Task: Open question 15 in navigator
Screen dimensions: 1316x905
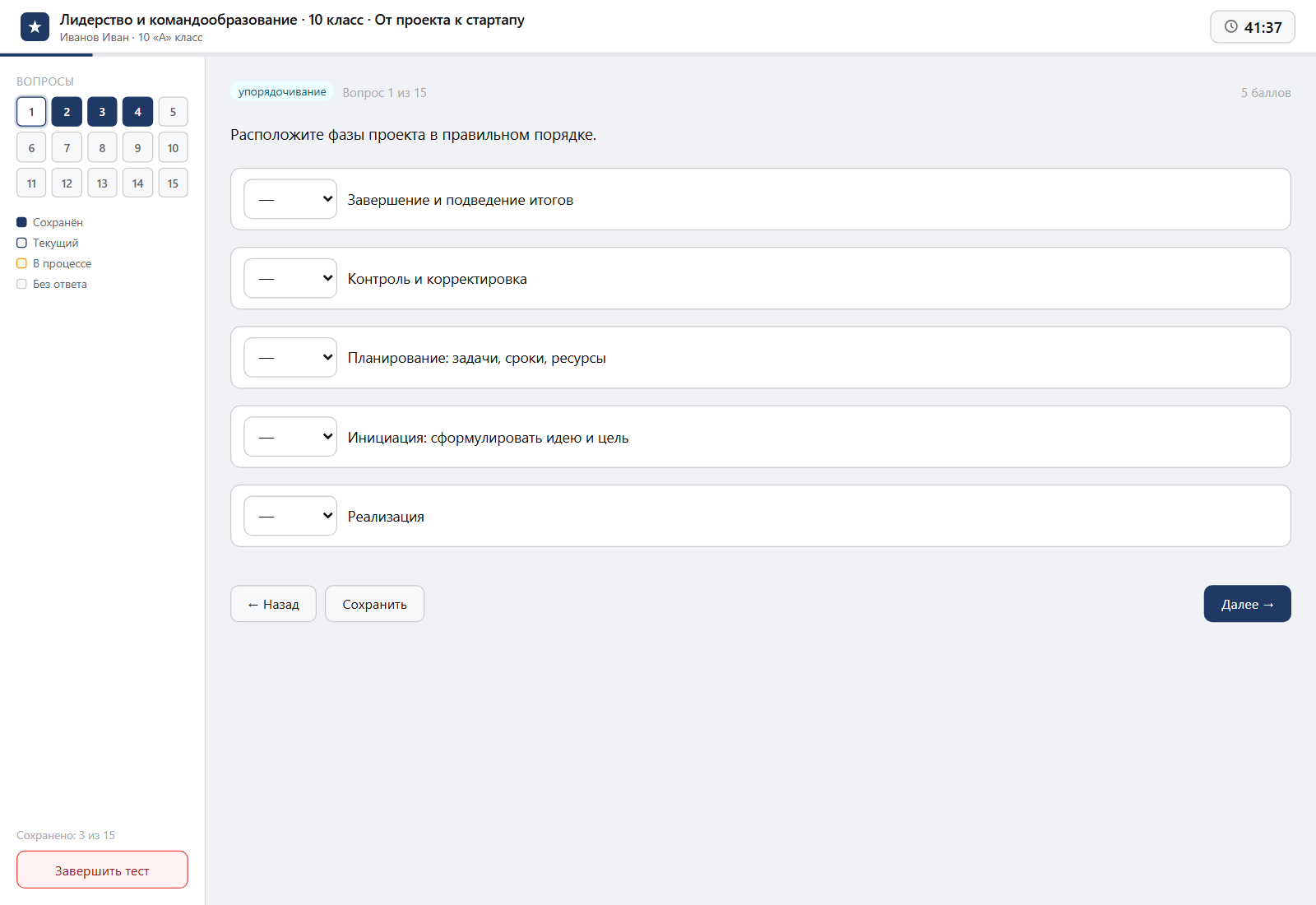Action: click(x=173, y=183)
